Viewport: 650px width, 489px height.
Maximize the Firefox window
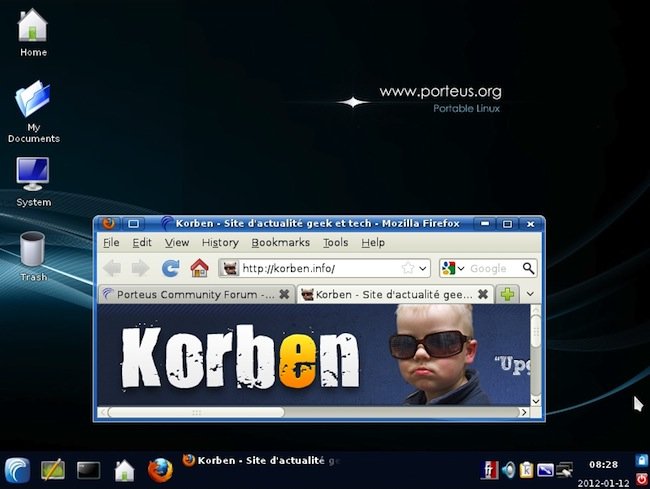(x=507, y=224)
